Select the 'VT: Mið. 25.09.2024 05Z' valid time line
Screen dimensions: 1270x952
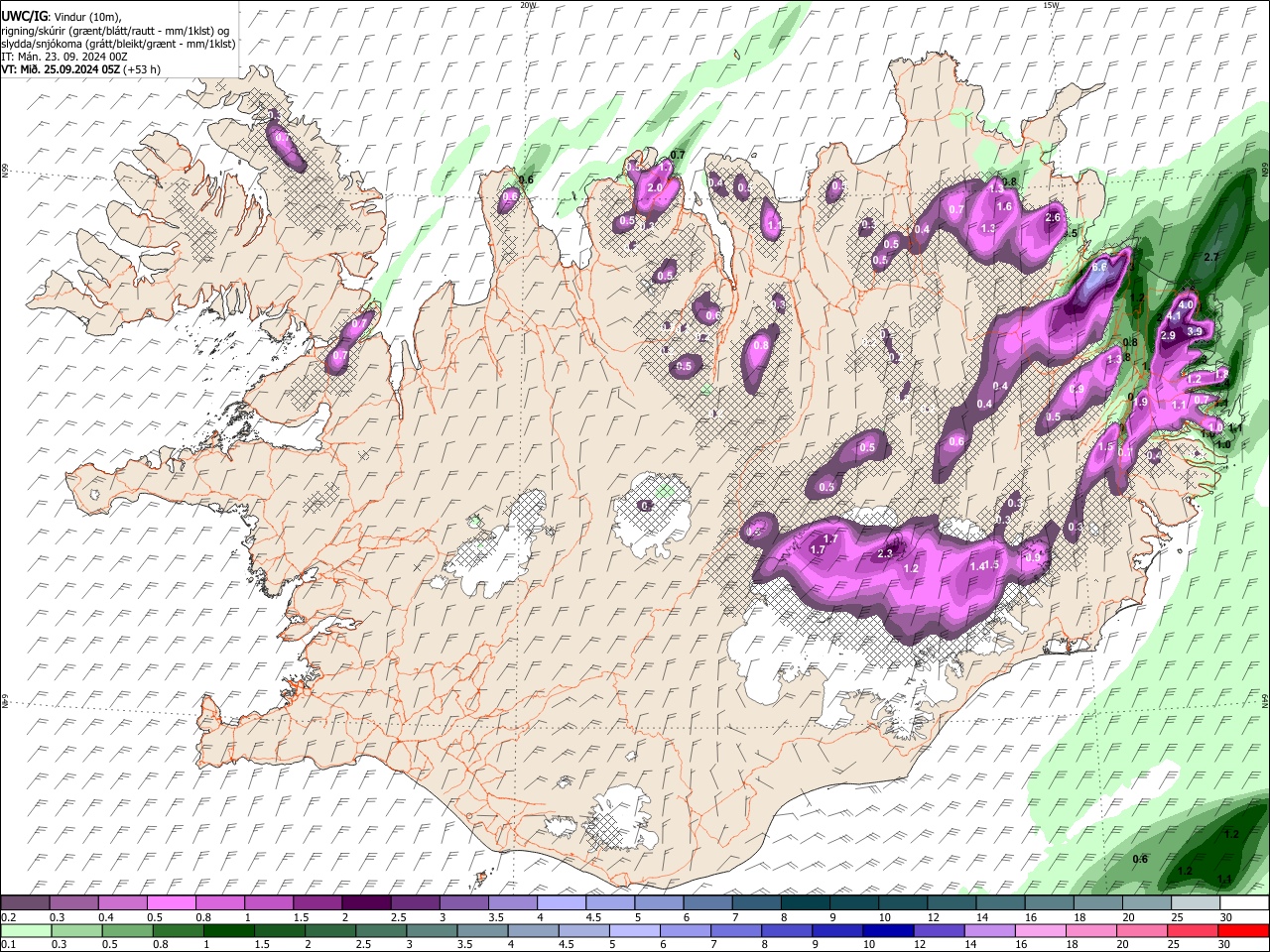[61, 69]
